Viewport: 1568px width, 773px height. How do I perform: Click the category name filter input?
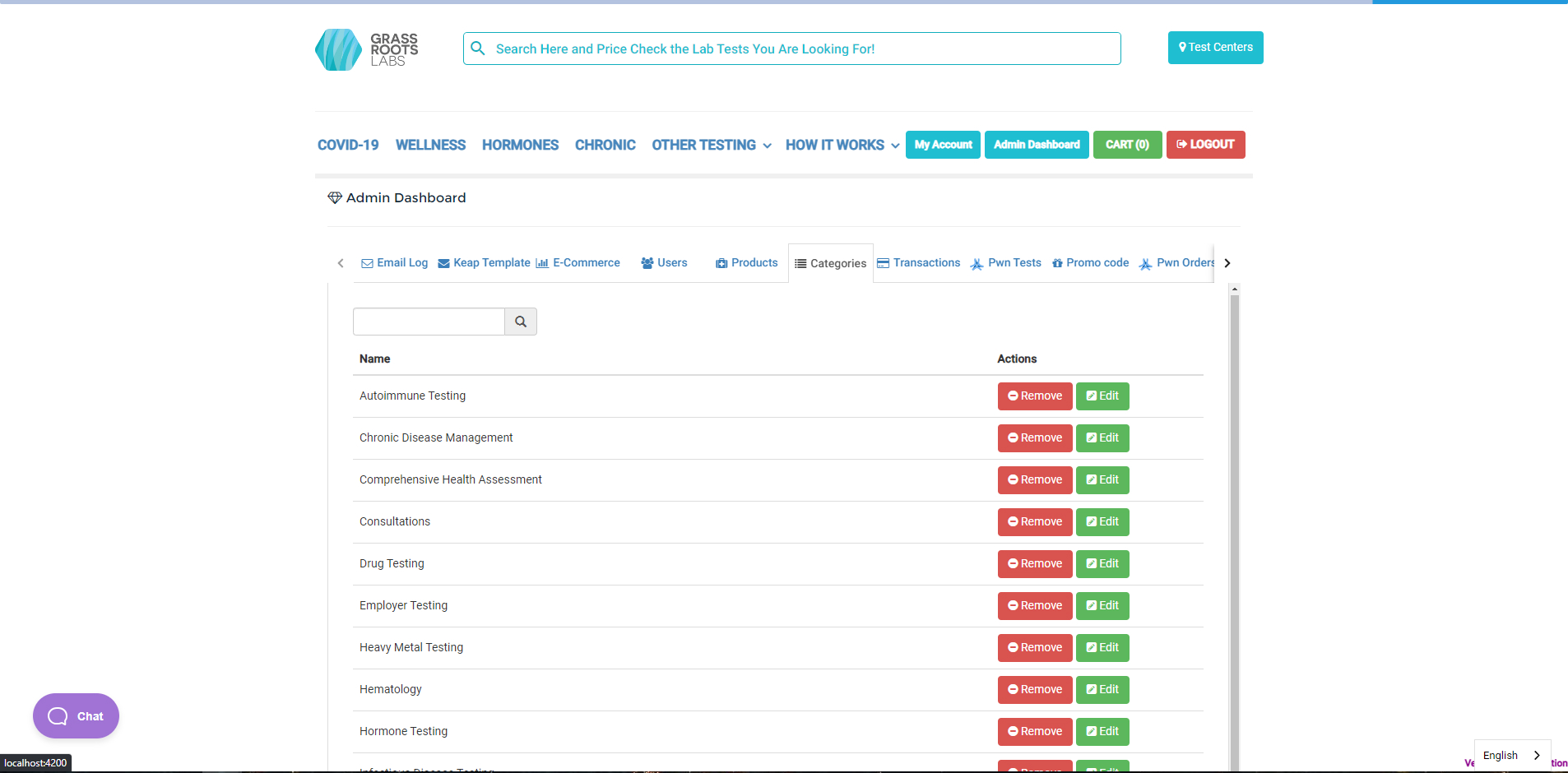pos(429,322)
